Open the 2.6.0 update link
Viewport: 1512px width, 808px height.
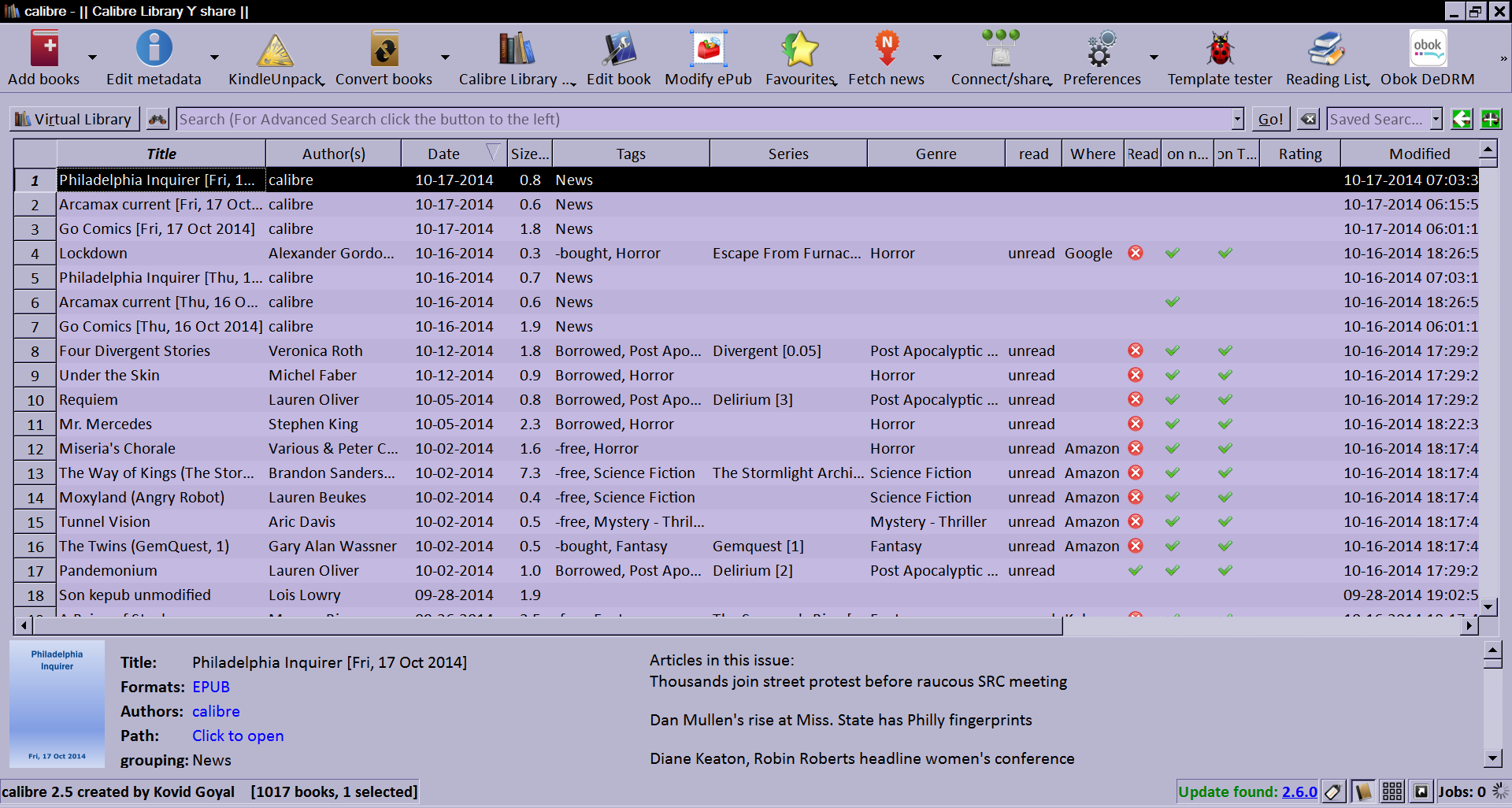[x=1299, y=791]
